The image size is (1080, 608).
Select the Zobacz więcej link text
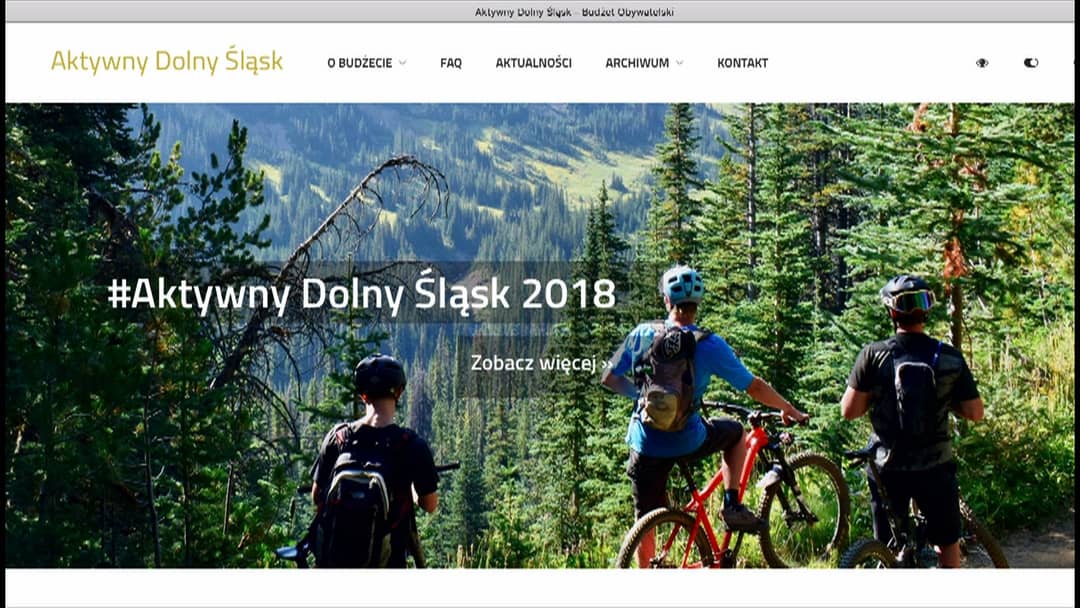click(x=534, y=363)
